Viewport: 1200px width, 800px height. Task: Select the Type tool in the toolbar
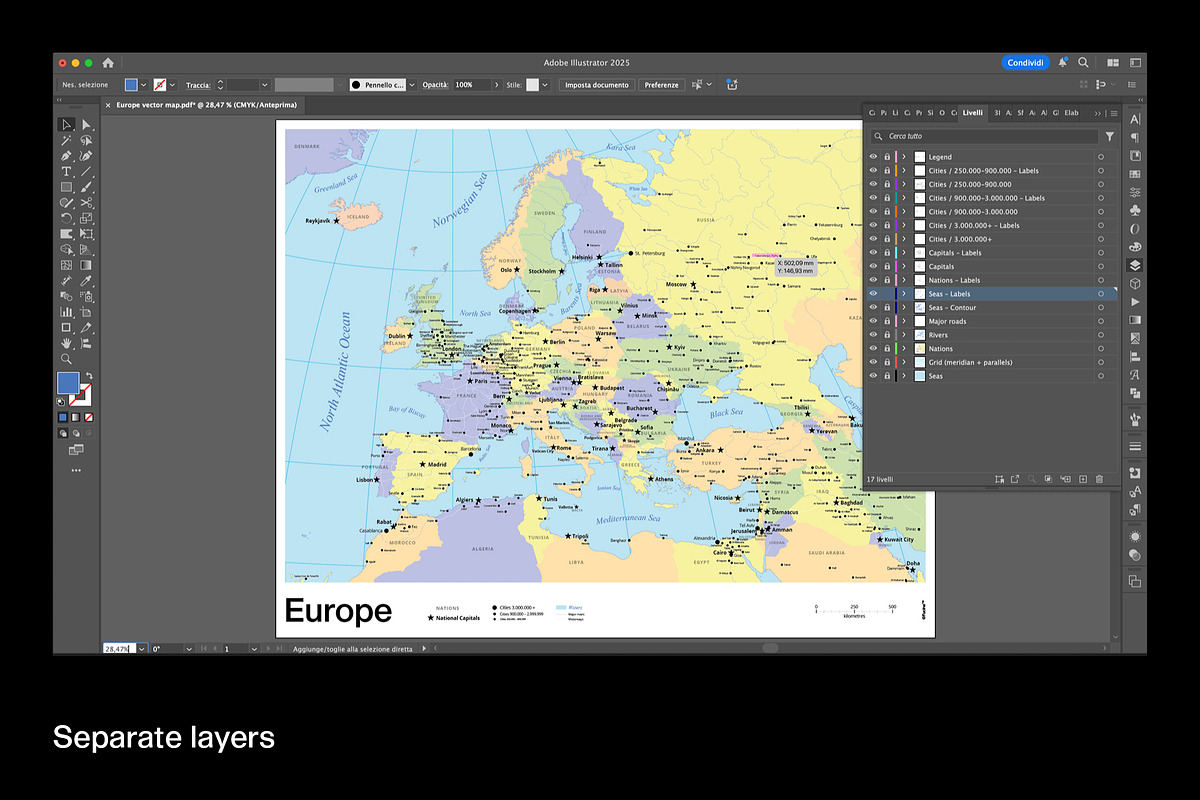pos(66,171)
